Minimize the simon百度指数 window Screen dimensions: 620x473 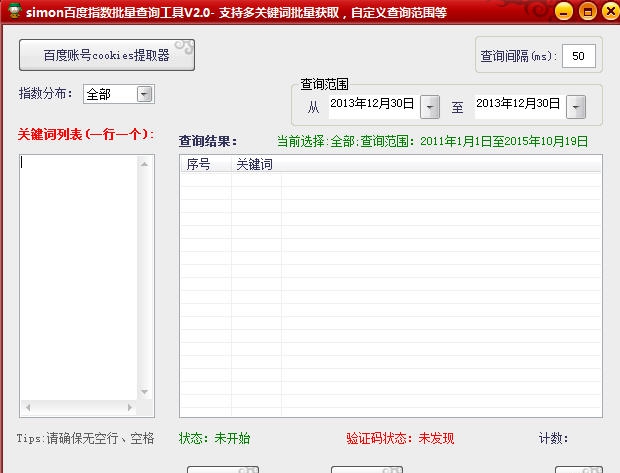click(x=563, y=11)
